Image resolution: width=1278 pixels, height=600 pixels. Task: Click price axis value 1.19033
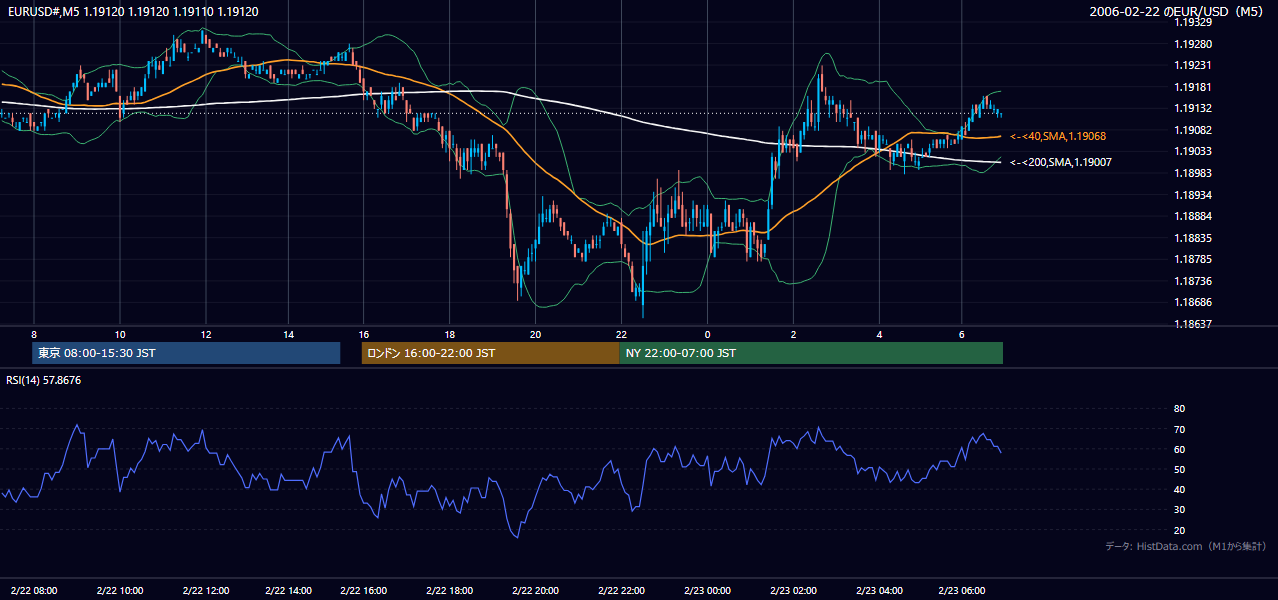1192,151
